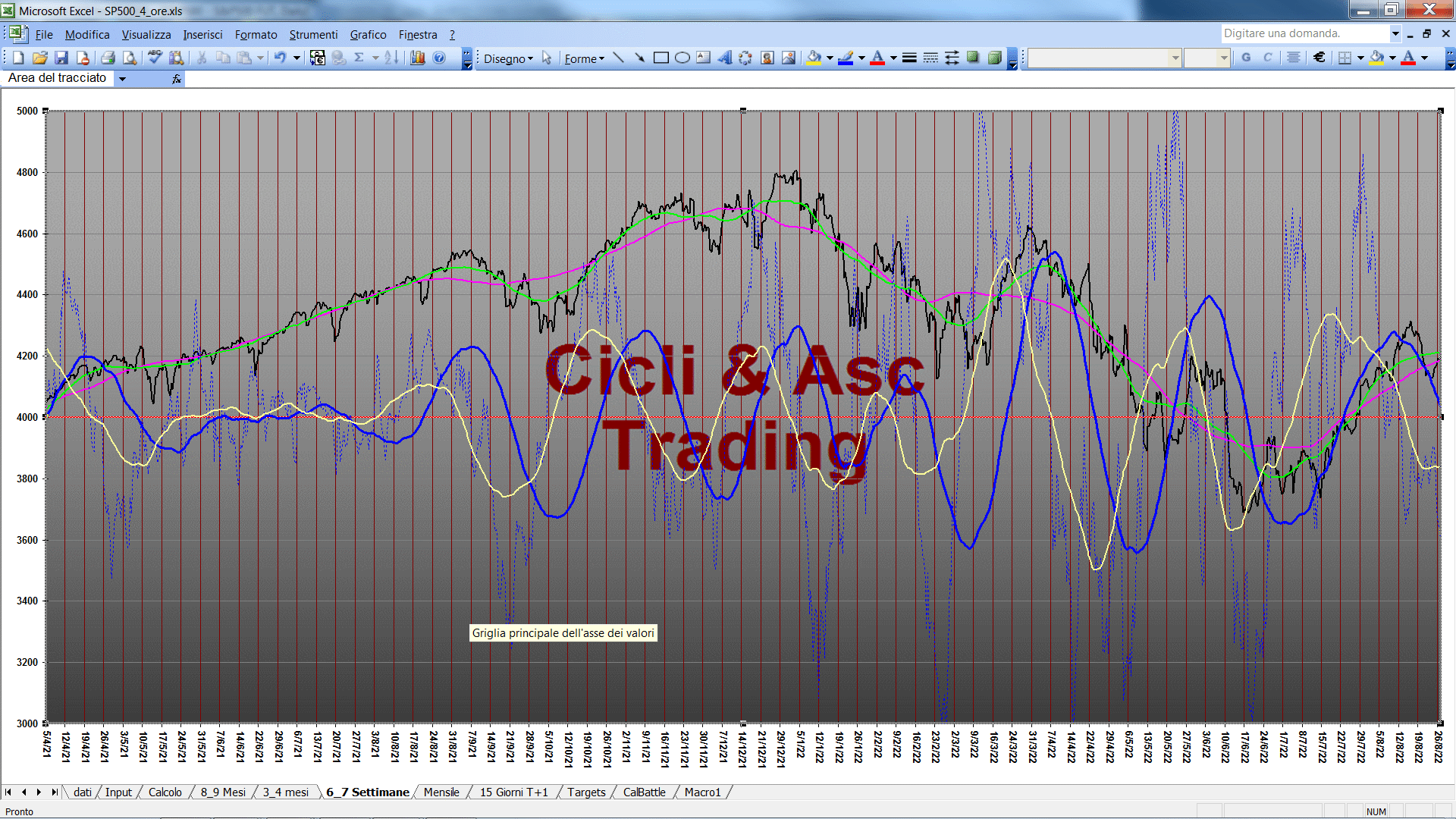Launch the Chart Wizard icon
1456x819 pixels.
pos(418,58)
